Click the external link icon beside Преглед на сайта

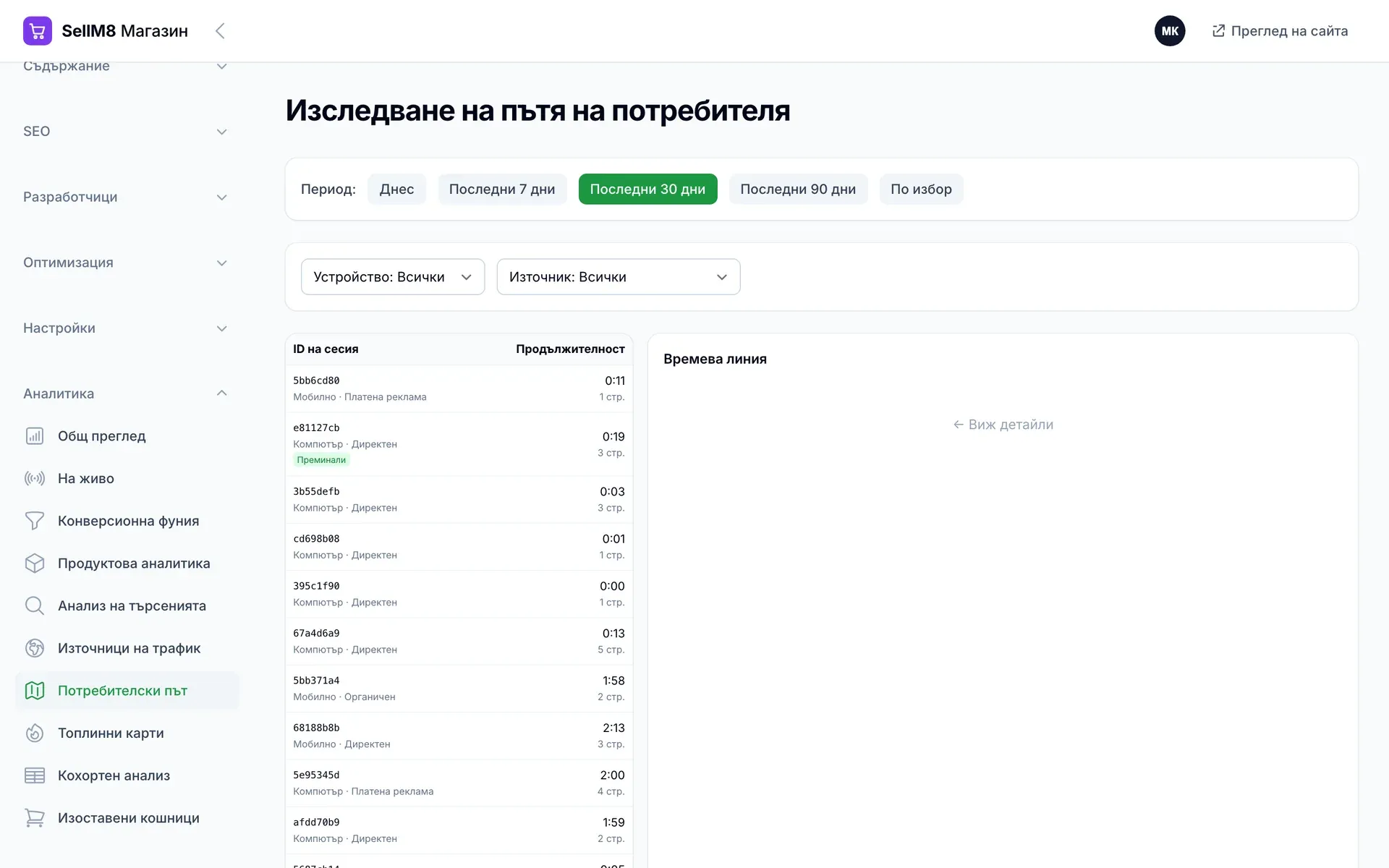point(1219,30)
